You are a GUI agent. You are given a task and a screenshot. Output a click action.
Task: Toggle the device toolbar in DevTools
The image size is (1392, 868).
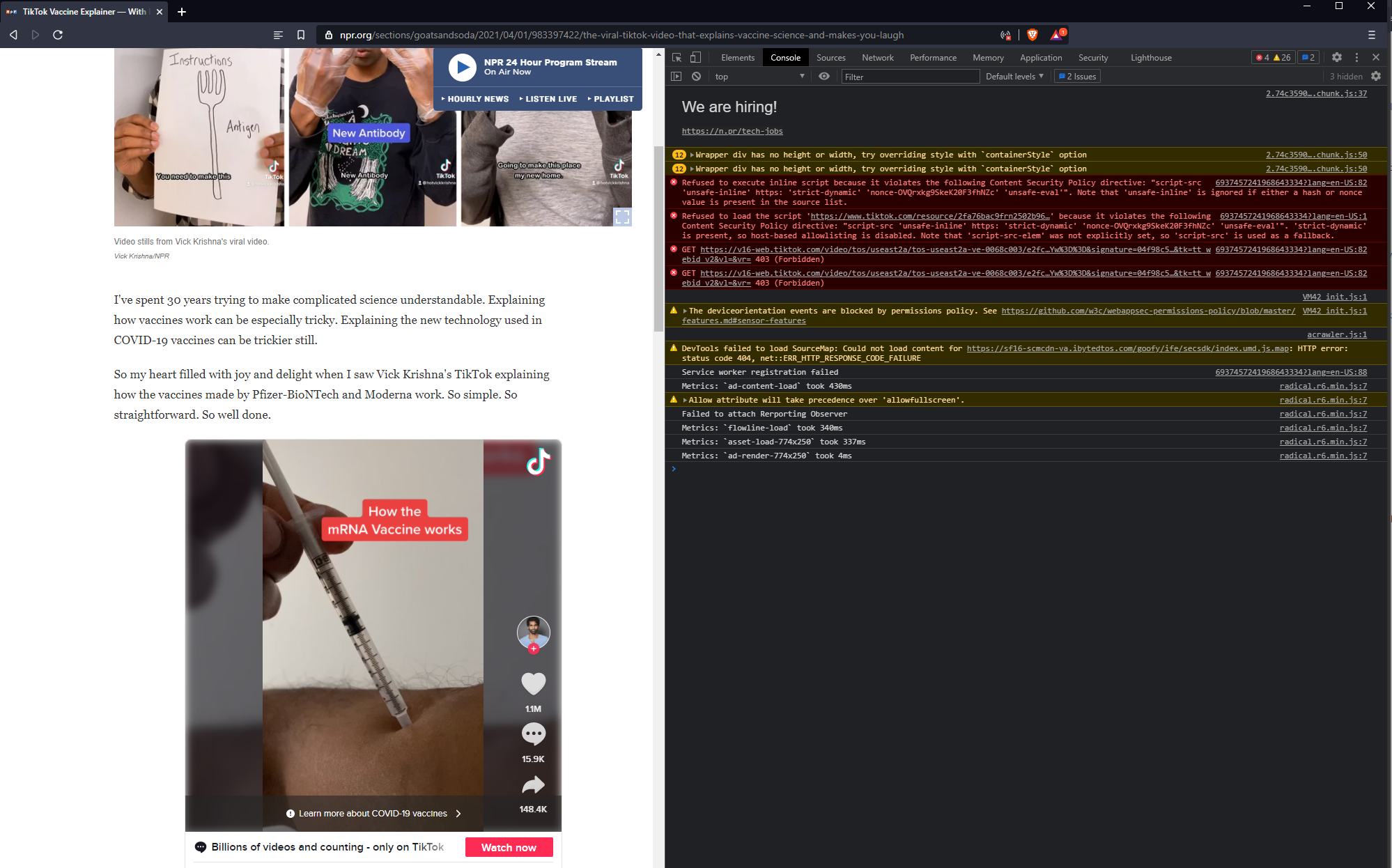[x=695, y=58]
